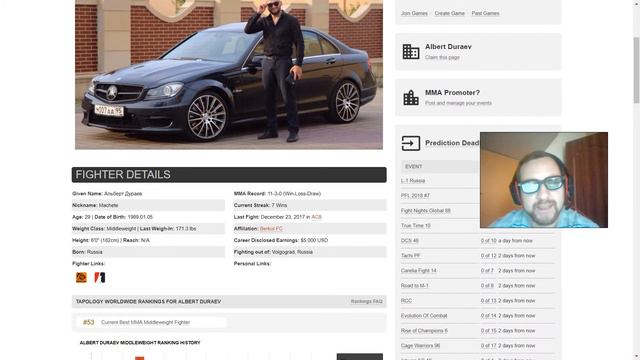Click the Fighting out of Volgograd row
The height and width of the screenshot is (360, 640).
(310, 252)
